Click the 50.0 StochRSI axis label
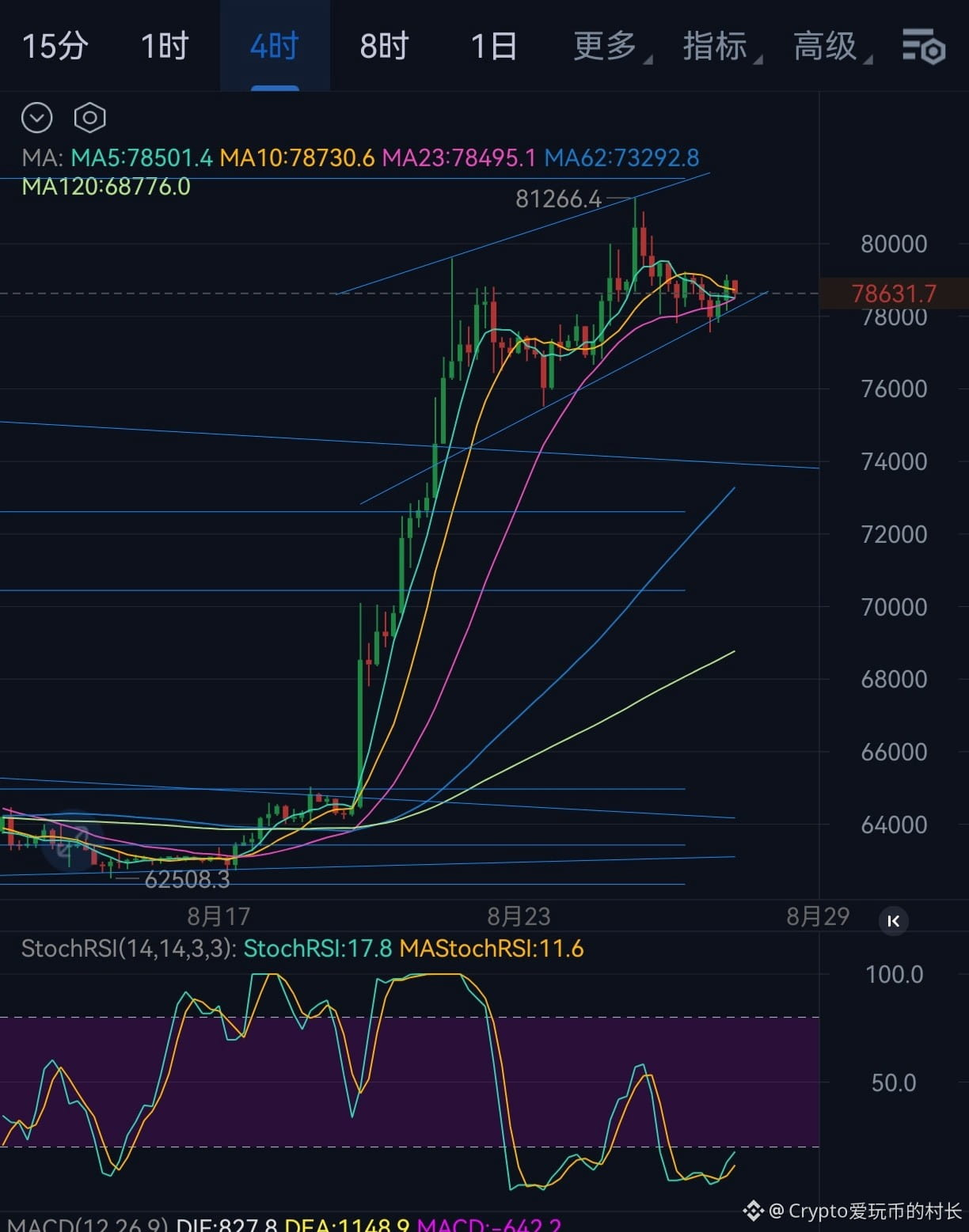 pyautogui.click(x=894, y=1082)
